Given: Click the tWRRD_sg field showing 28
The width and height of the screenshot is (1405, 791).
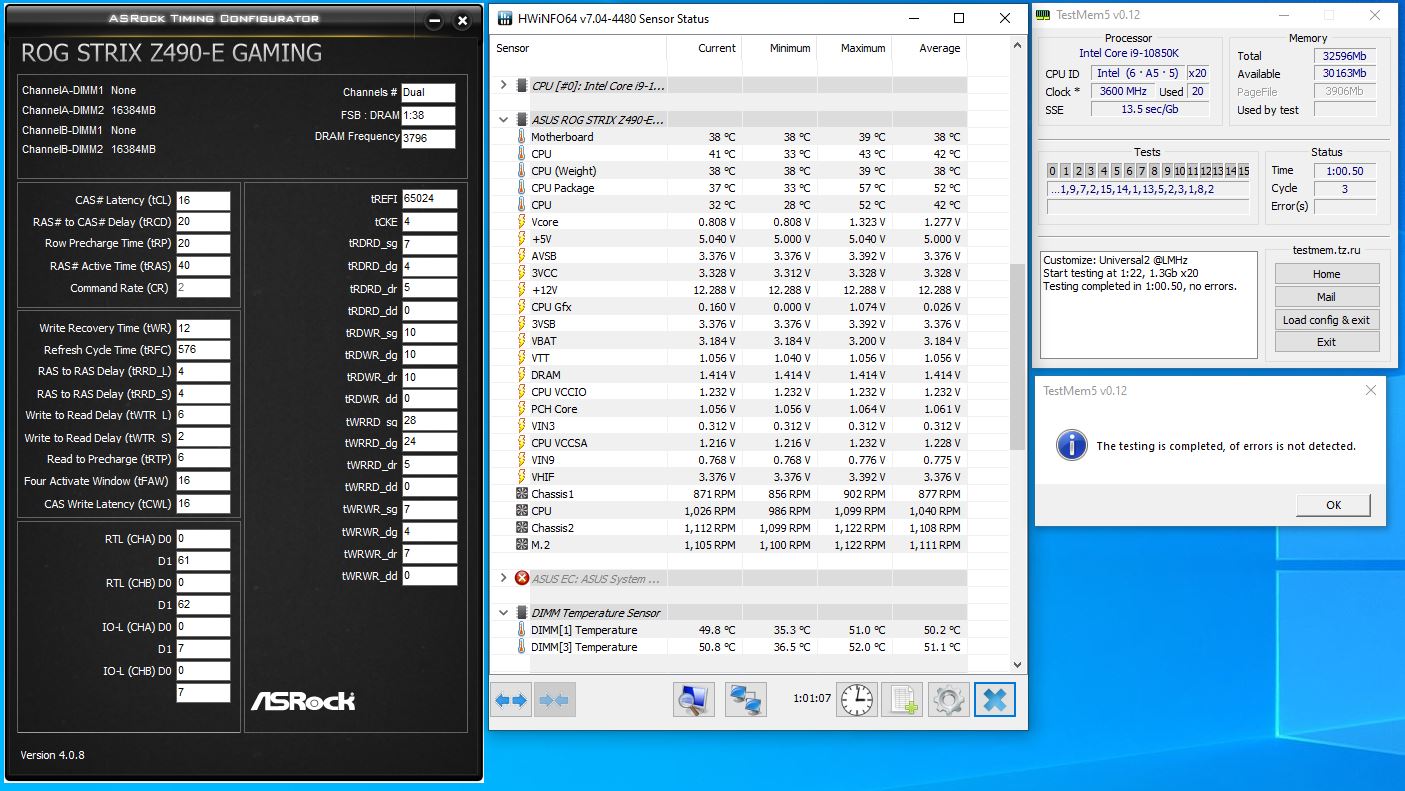Looking at the screenshot, I should coord(430,421).
